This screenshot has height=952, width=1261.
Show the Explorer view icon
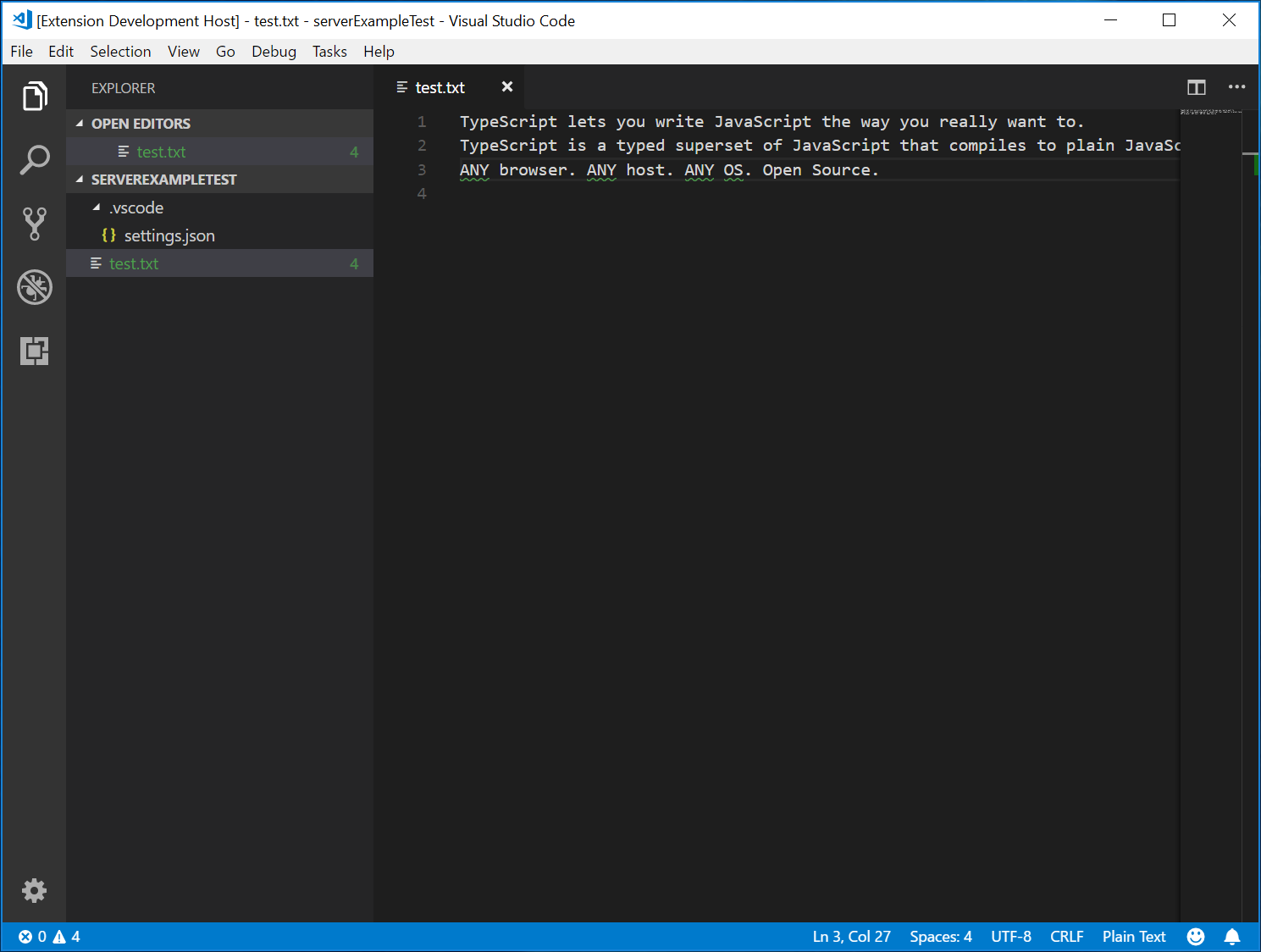[34, 96]
